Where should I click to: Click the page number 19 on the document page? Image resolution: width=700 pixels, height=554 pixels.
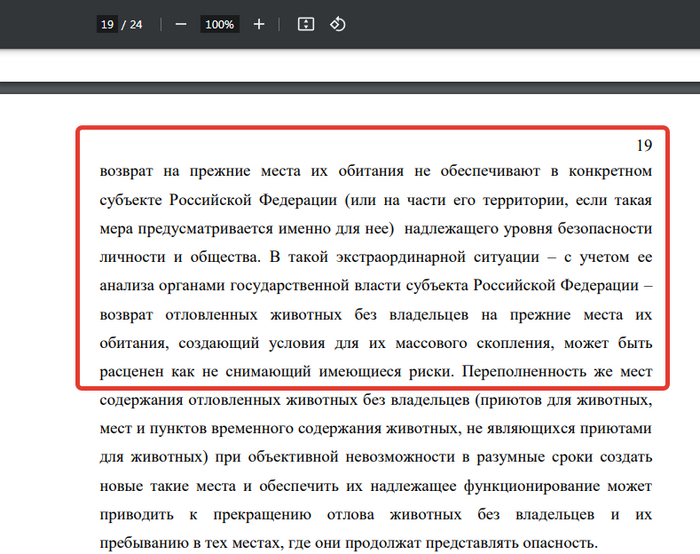pos(643,145)
